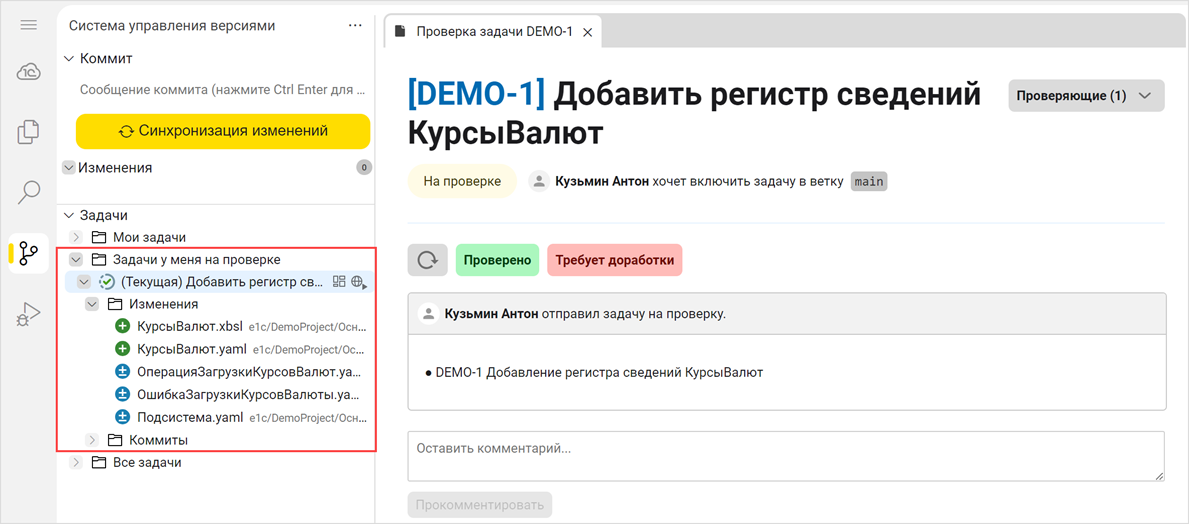Click the folder icon of Коммиты

point(115,439)
